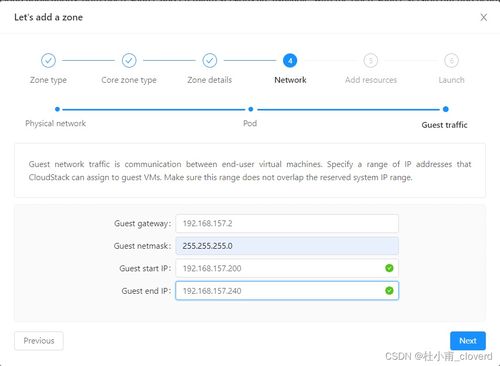
Task: Click the Guest netmask input field
Action: (287, 246)
